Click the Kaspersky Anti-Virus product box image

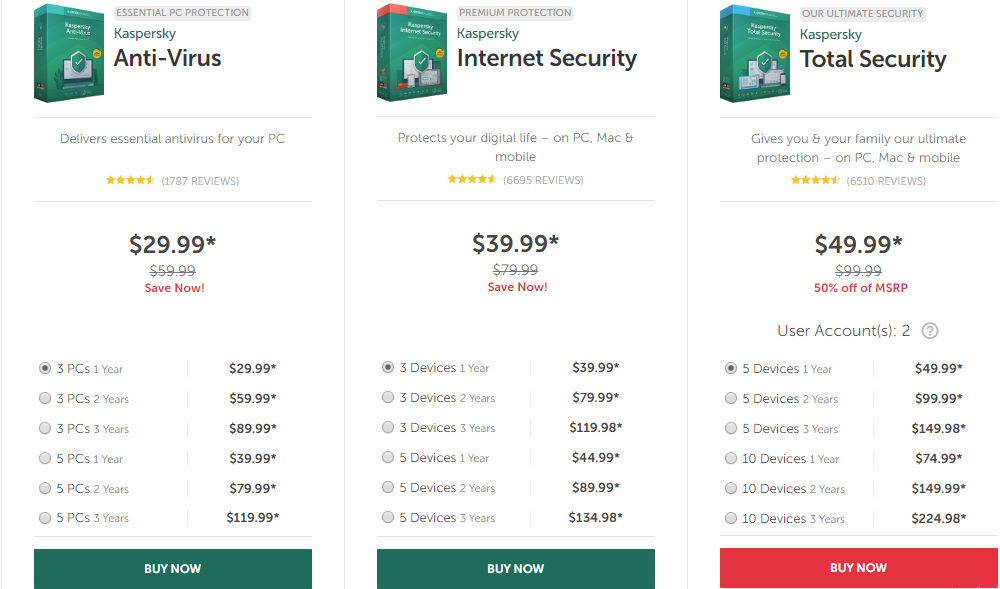coord(69,53)
